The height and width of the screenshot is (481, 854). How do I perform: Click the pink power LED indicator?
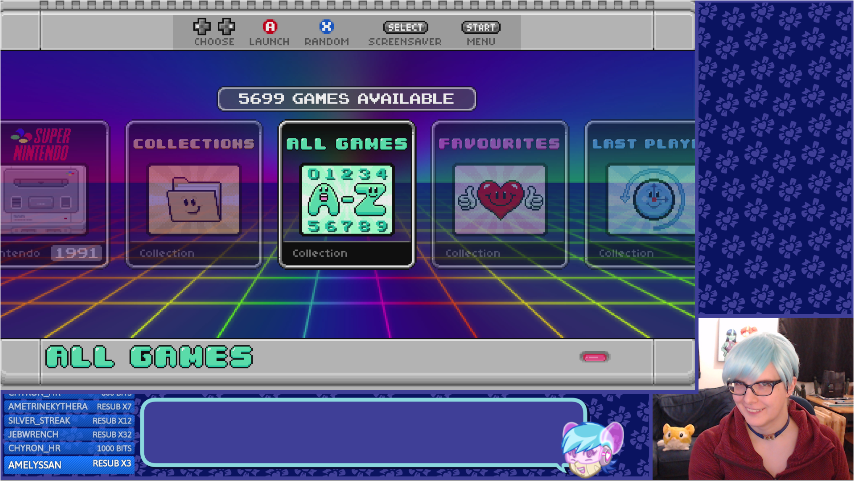594,357
